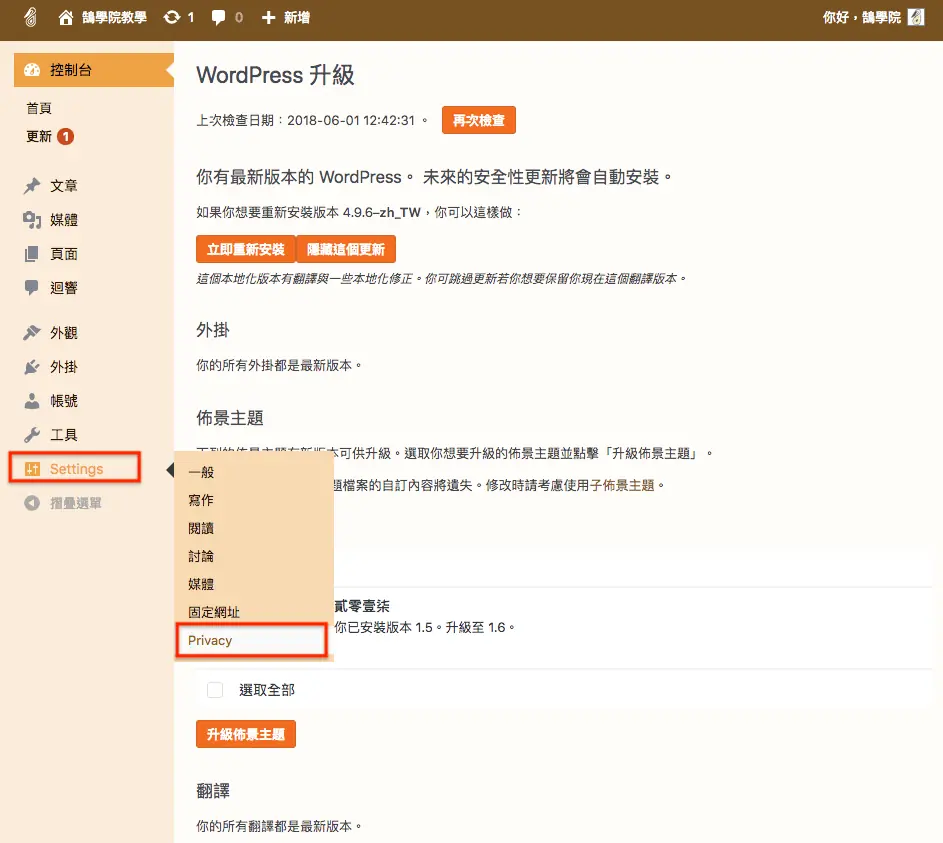The height and width of the screenshot is (843, 943).
Task: Open 文章 posts menu
Action: click(x=64, y=186)
